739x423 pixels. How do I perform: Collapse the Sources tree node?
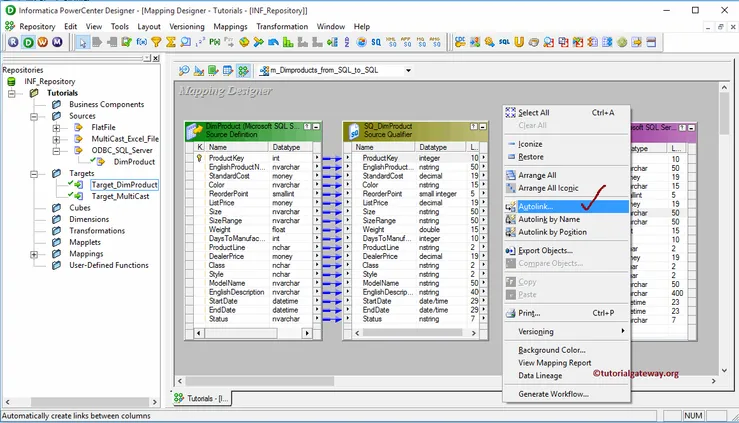click(x=34, y=116)
